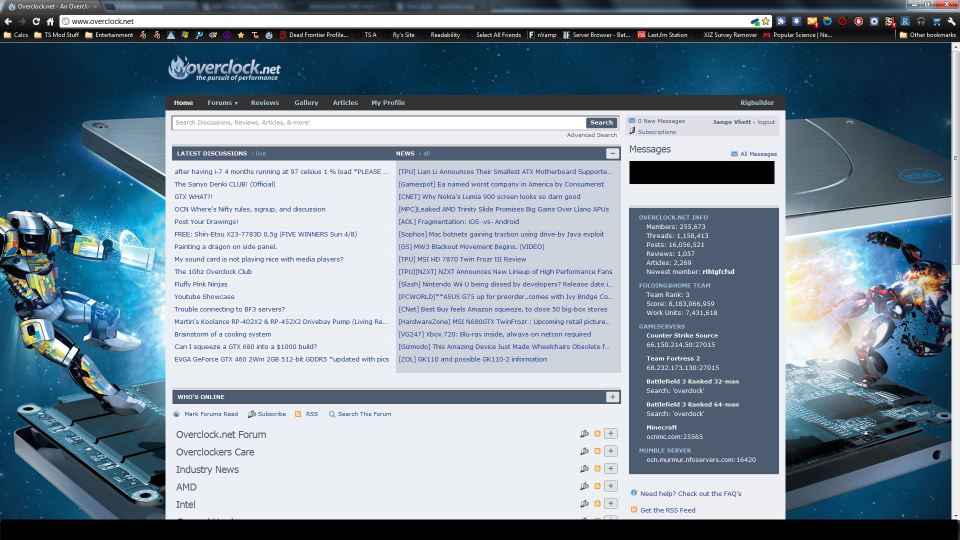Image resolution: width=960 pixels, height=540 pixels.
Task: Click the browser Back arrow
Action: pyautogui.click(x=8, y=21)
